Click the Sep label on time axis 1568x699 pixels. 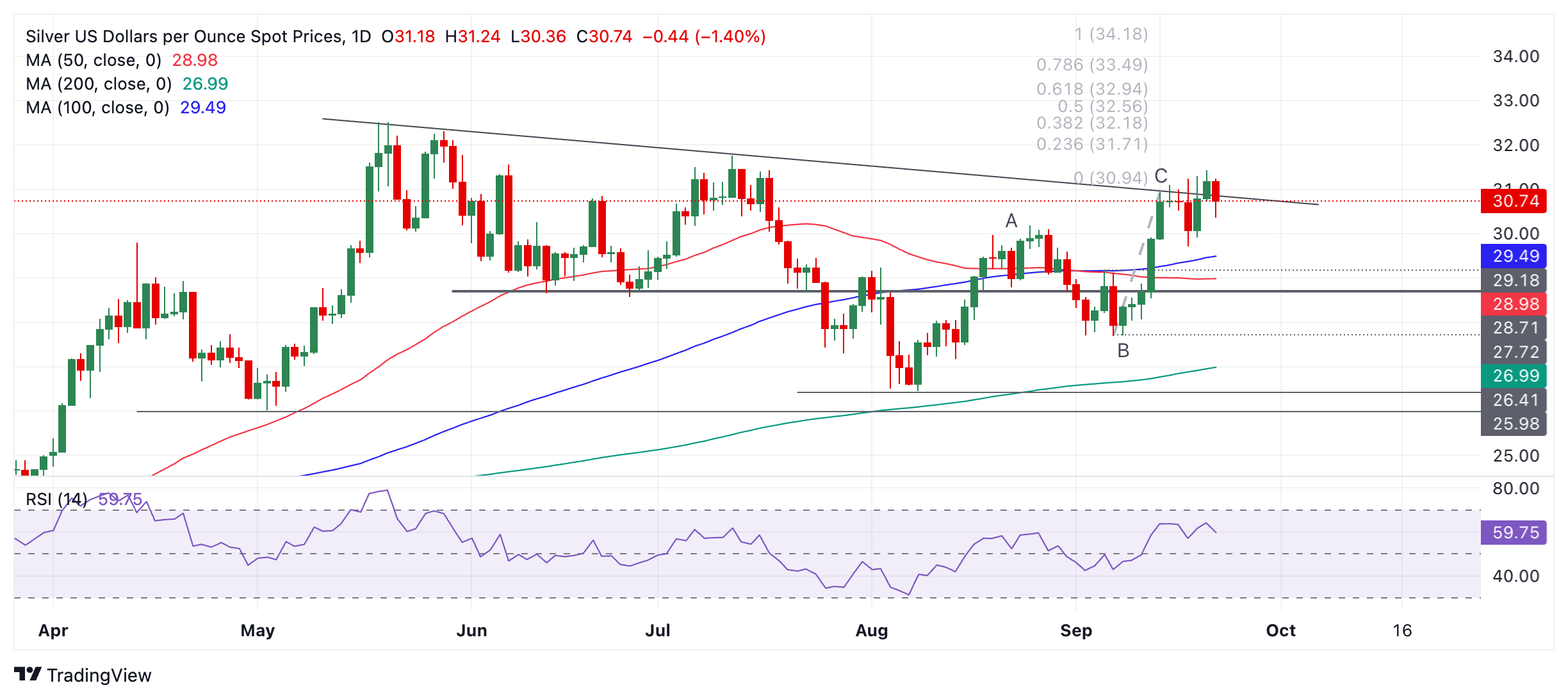(1075, 631)
